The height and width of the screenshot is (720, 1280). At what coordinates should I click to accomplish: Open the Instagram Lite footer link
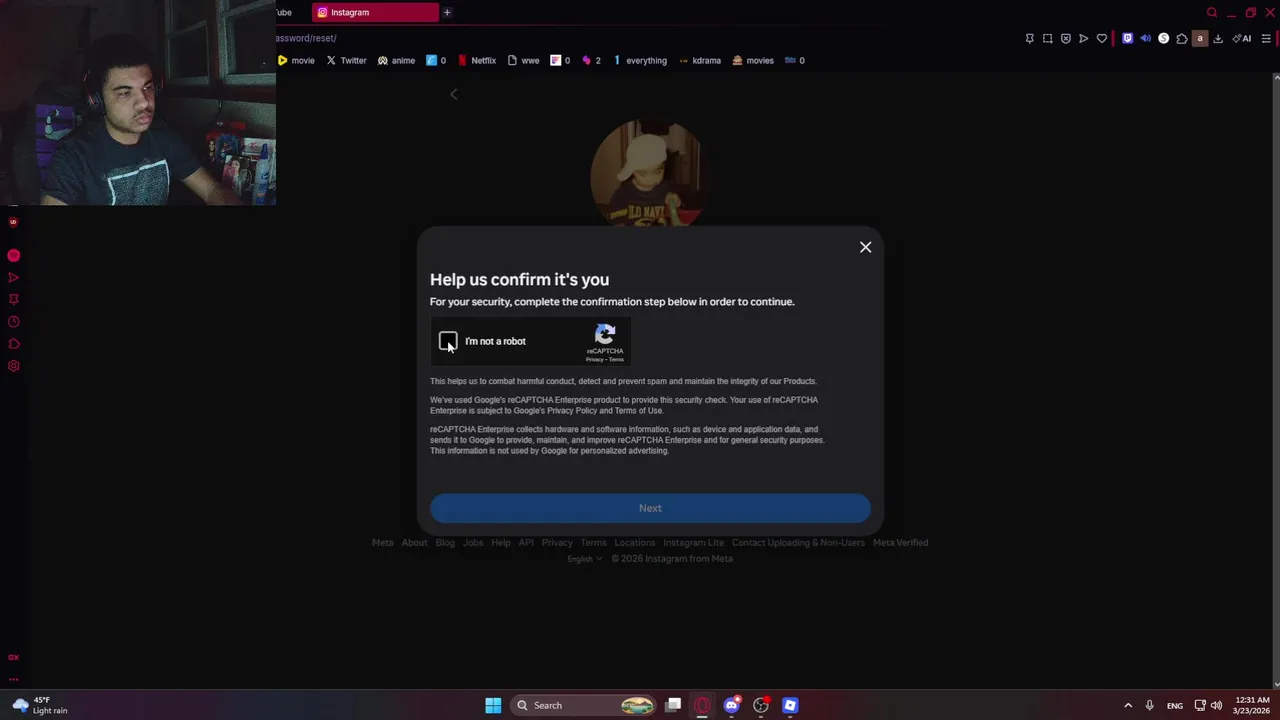(693, 542)
